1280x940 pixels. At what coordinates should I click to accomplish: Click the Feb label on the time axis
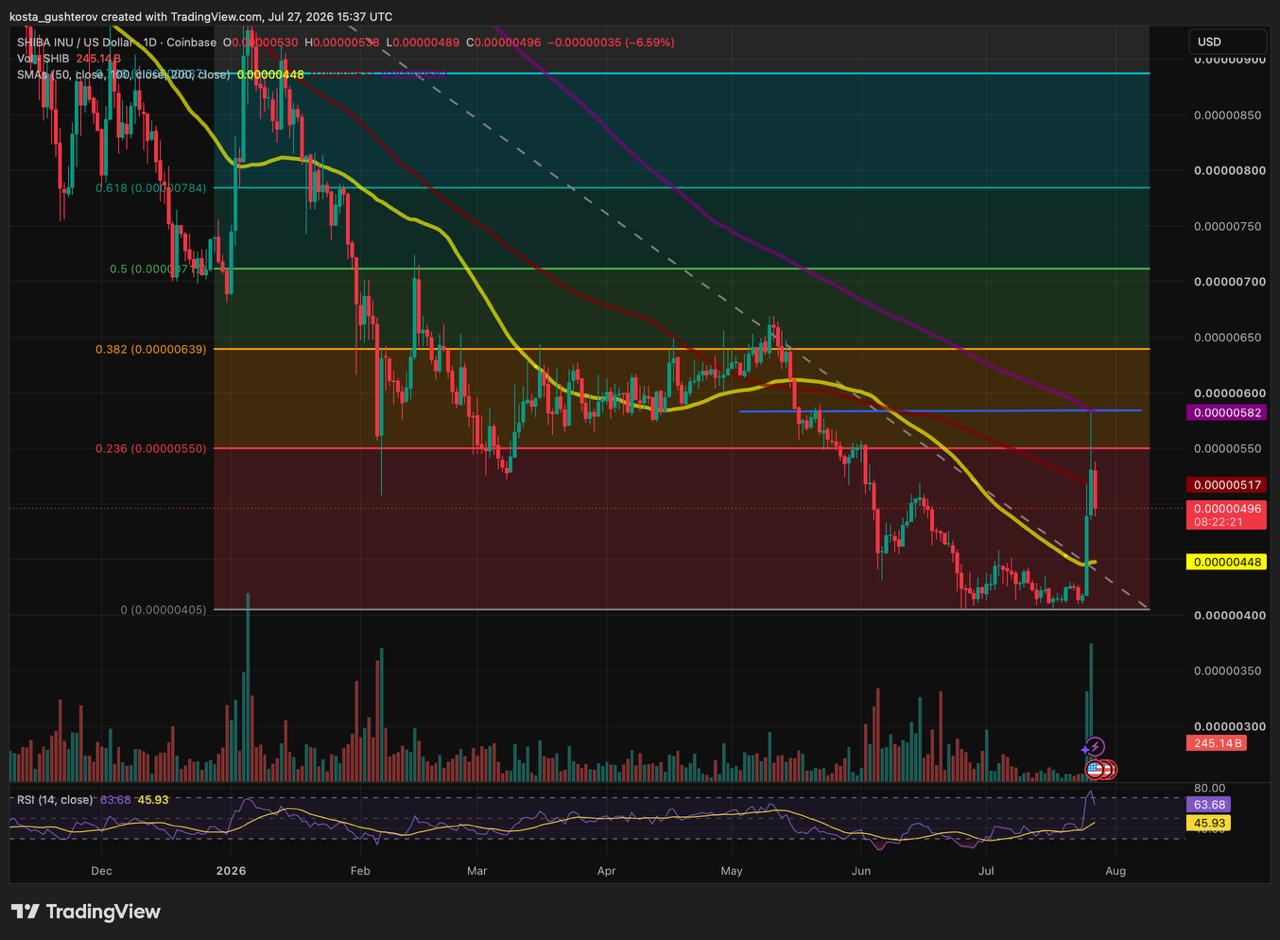pyautogui.click(x=360, y=871)
